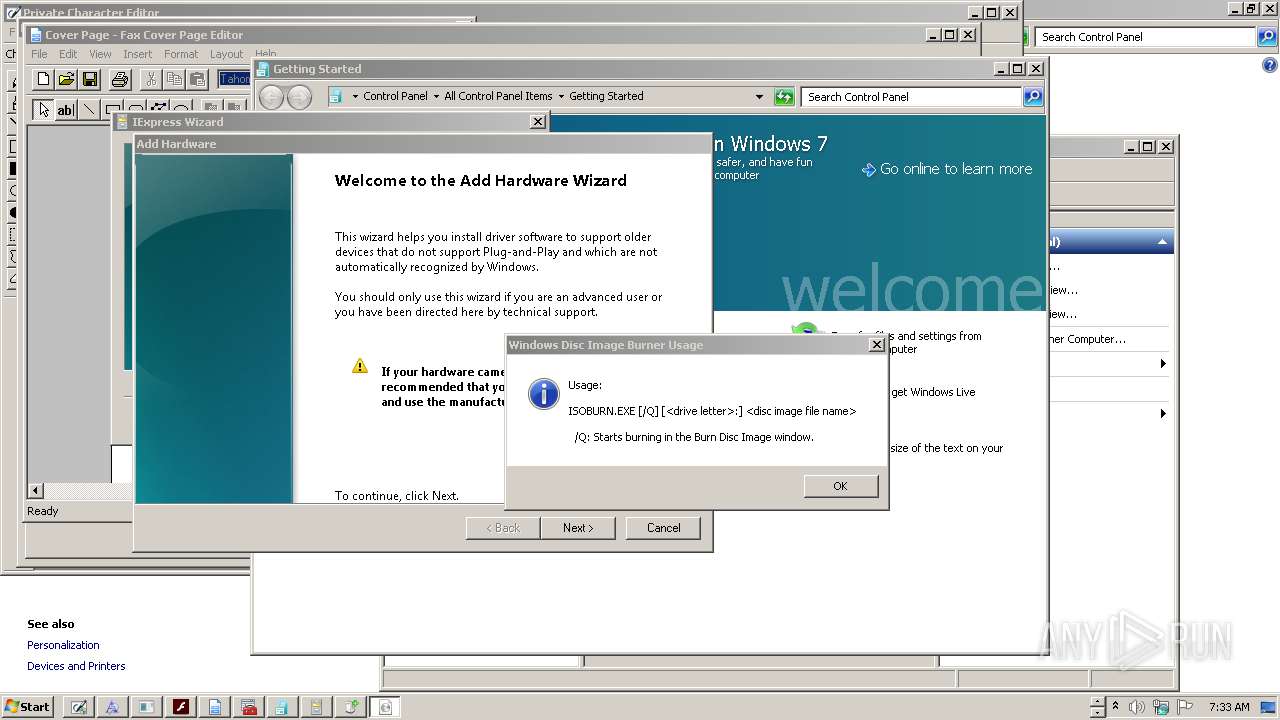Click the Paste clipboard icon in Fax Cover Page Editor
Screen dimensions: 1280x720
(197, 79)
